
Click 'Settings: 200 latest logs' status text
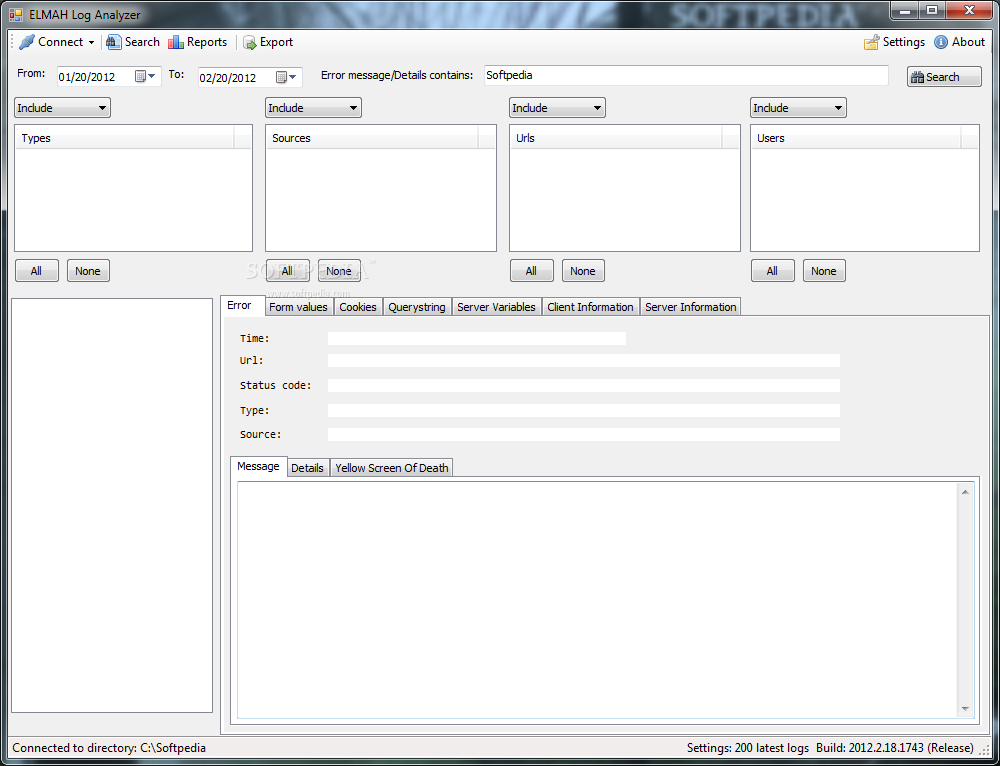point(747,748)
